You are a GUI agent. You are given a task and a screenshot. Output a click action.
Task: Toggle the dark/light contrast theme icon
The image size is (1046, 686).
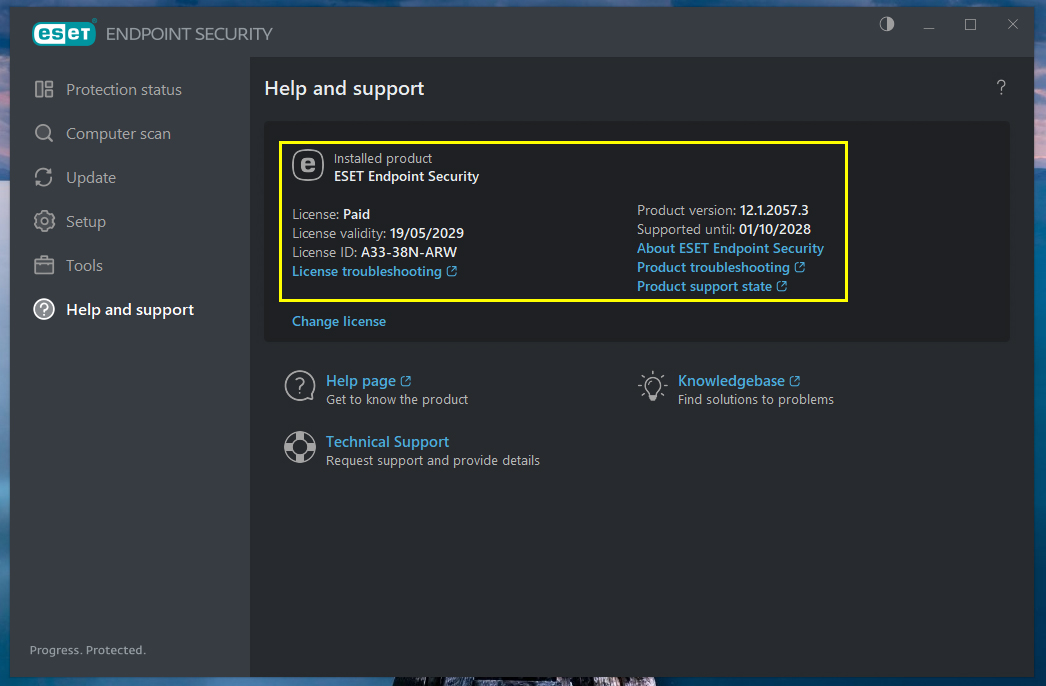coord(887,25)
